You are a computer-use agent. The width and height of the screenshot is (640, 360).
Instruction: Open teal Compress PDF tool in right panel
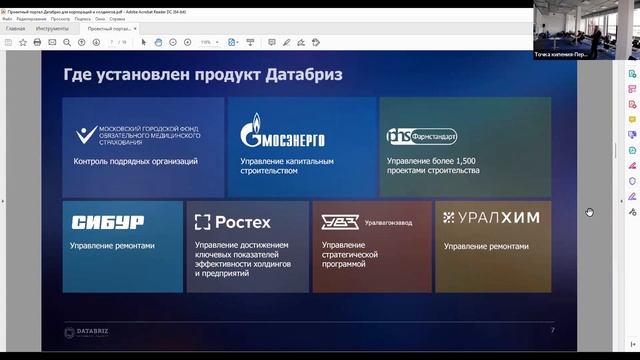tap(632, 150)
